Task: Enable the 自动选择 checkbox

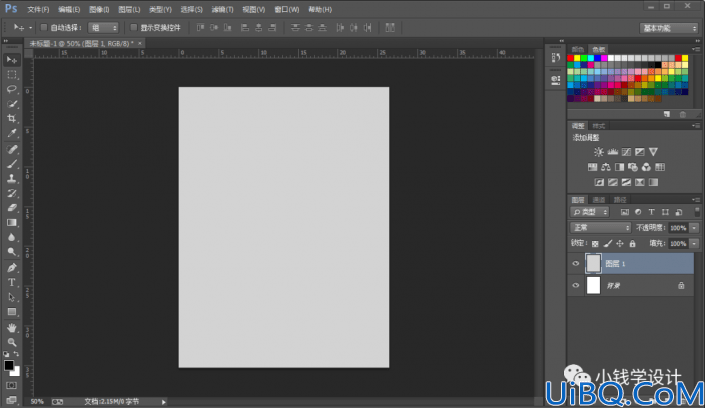Action: tap(44, 28)
